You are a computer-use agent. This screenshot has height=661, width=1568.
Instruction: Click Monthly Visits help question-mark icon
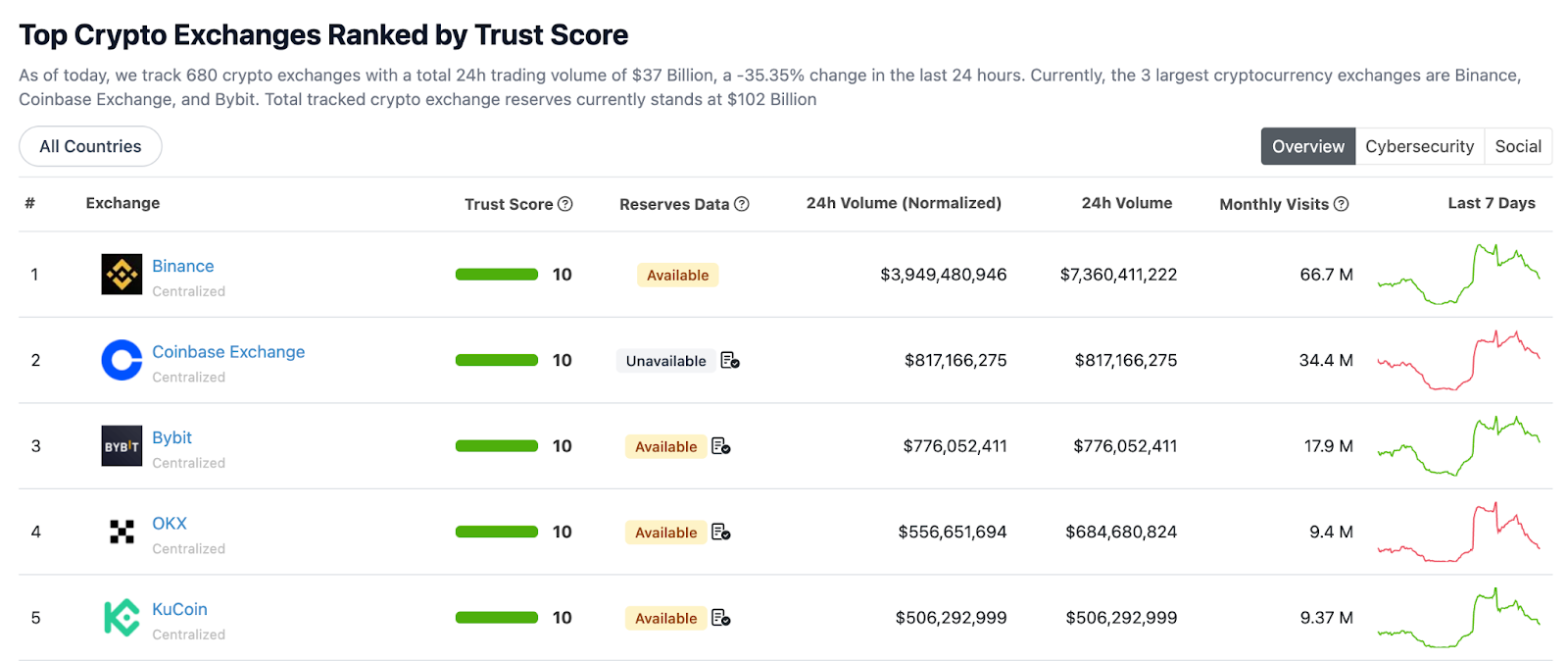coord(1342,204)
